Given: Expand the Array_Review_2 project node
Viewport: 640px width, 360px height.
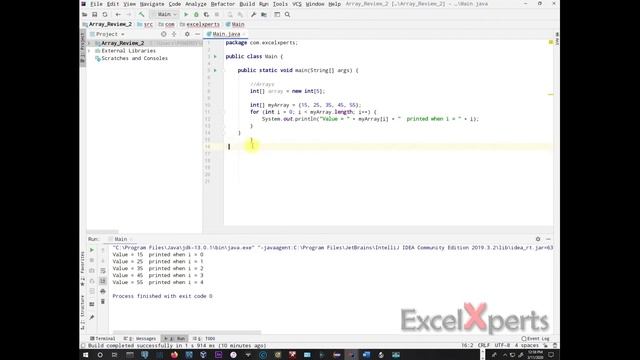Looking at the screenshot, I should [89, 43].
